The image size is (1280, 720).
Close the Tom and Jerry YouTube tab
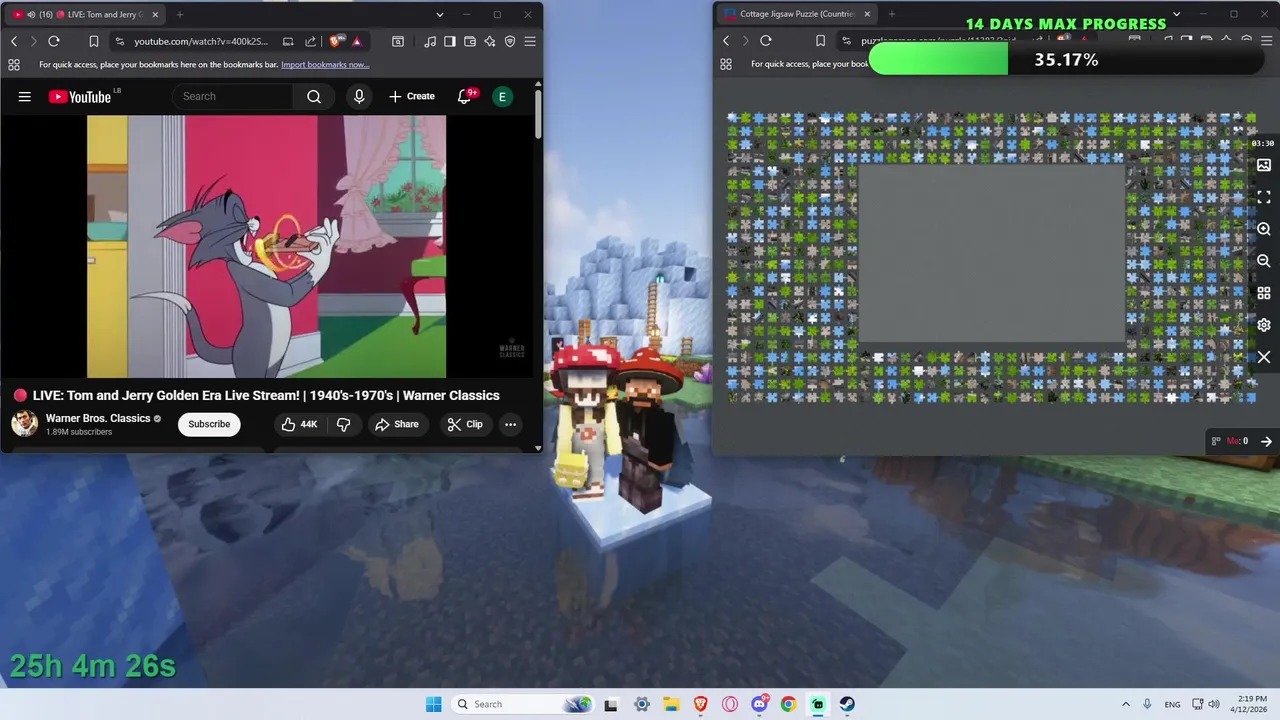pos(155,15)
